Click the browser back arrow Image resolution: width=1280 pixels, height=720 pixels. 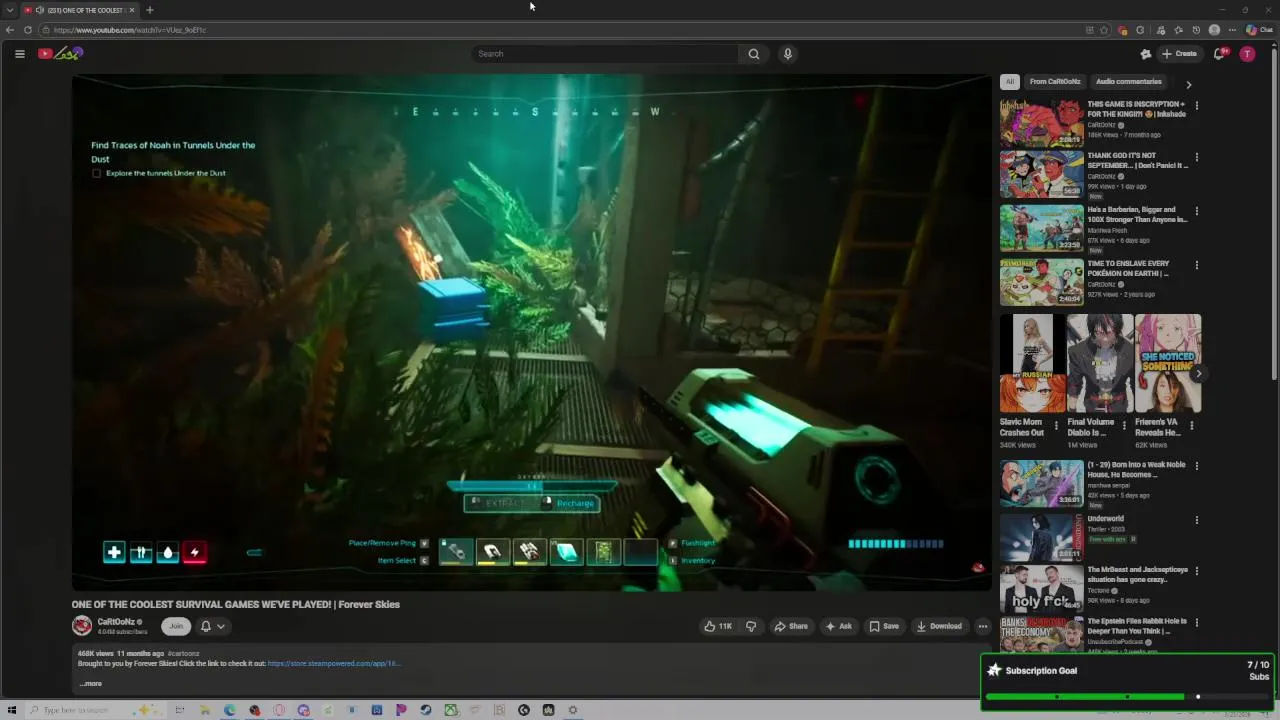(x=10, y=30)
